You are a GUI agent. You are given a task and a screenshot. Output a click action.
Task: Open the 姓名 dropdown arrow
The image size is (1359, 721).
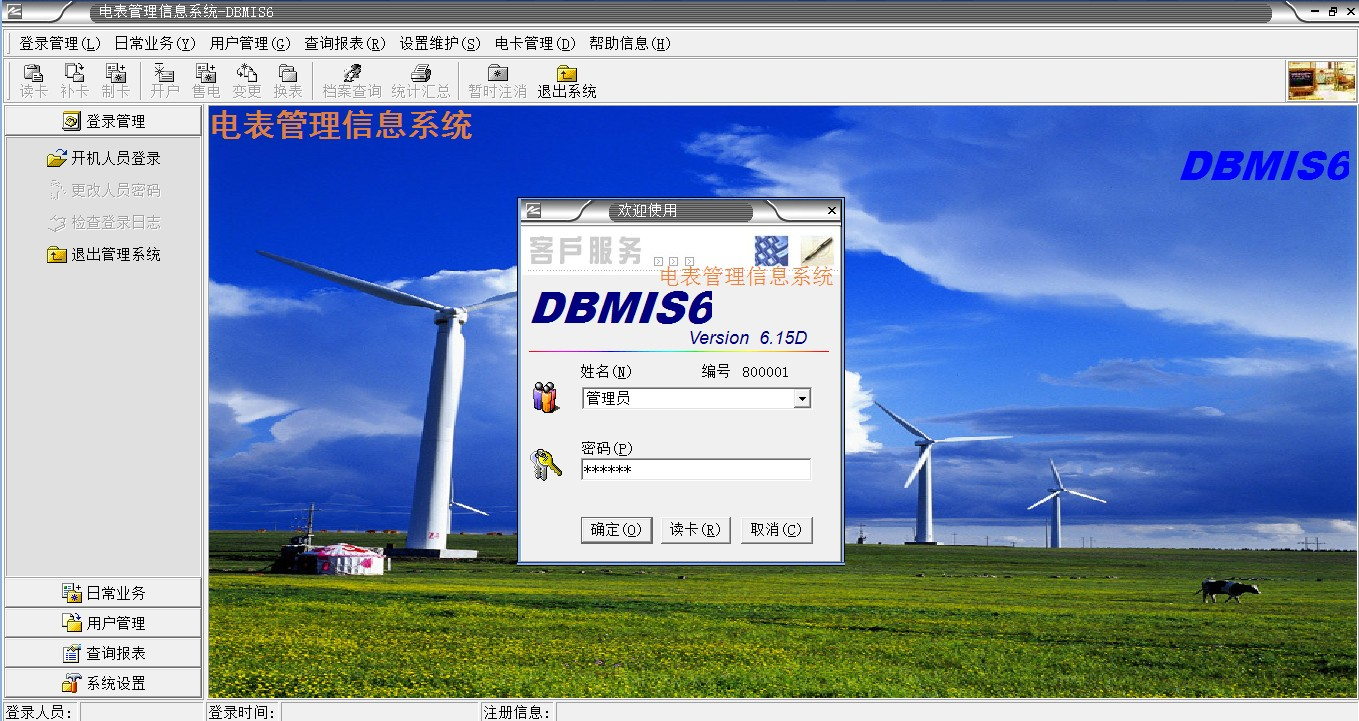coord(801,399)
